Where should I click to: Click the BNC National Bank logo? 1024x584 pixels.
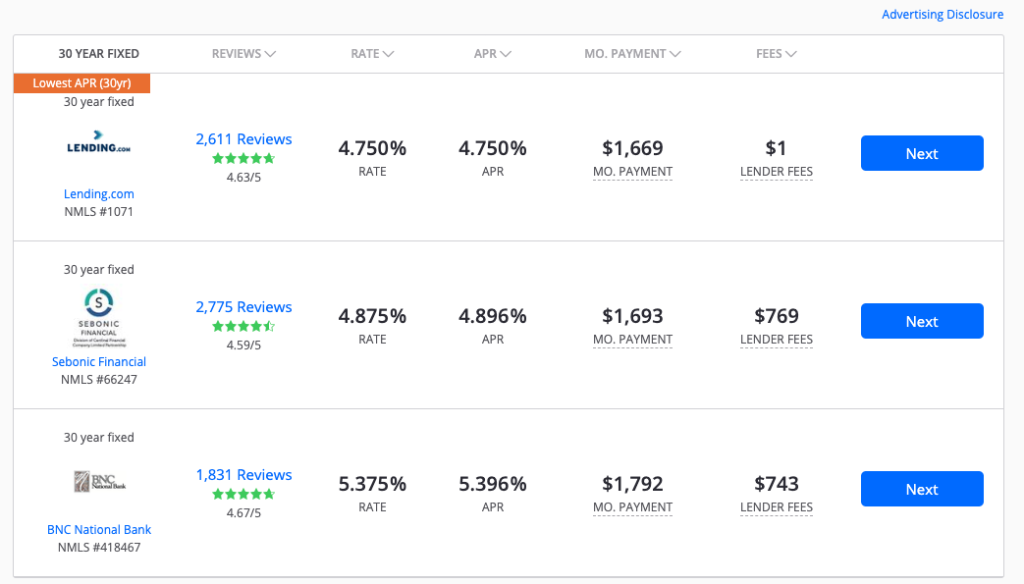pos(98,483)
